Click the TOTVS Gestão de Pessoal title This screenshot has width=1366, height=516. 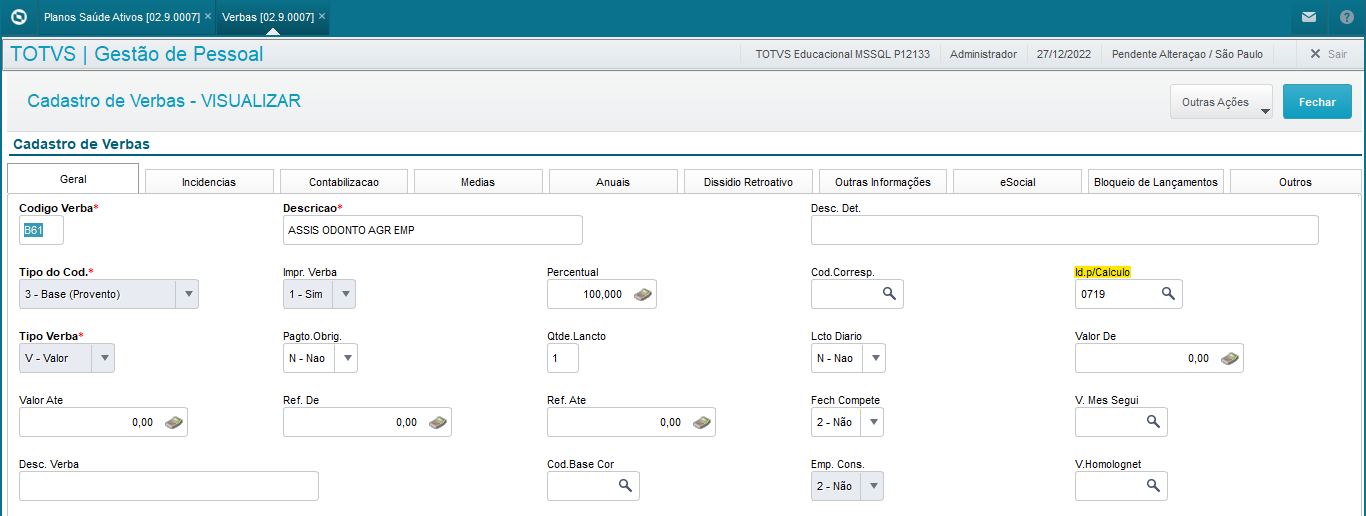click(137, 54)
